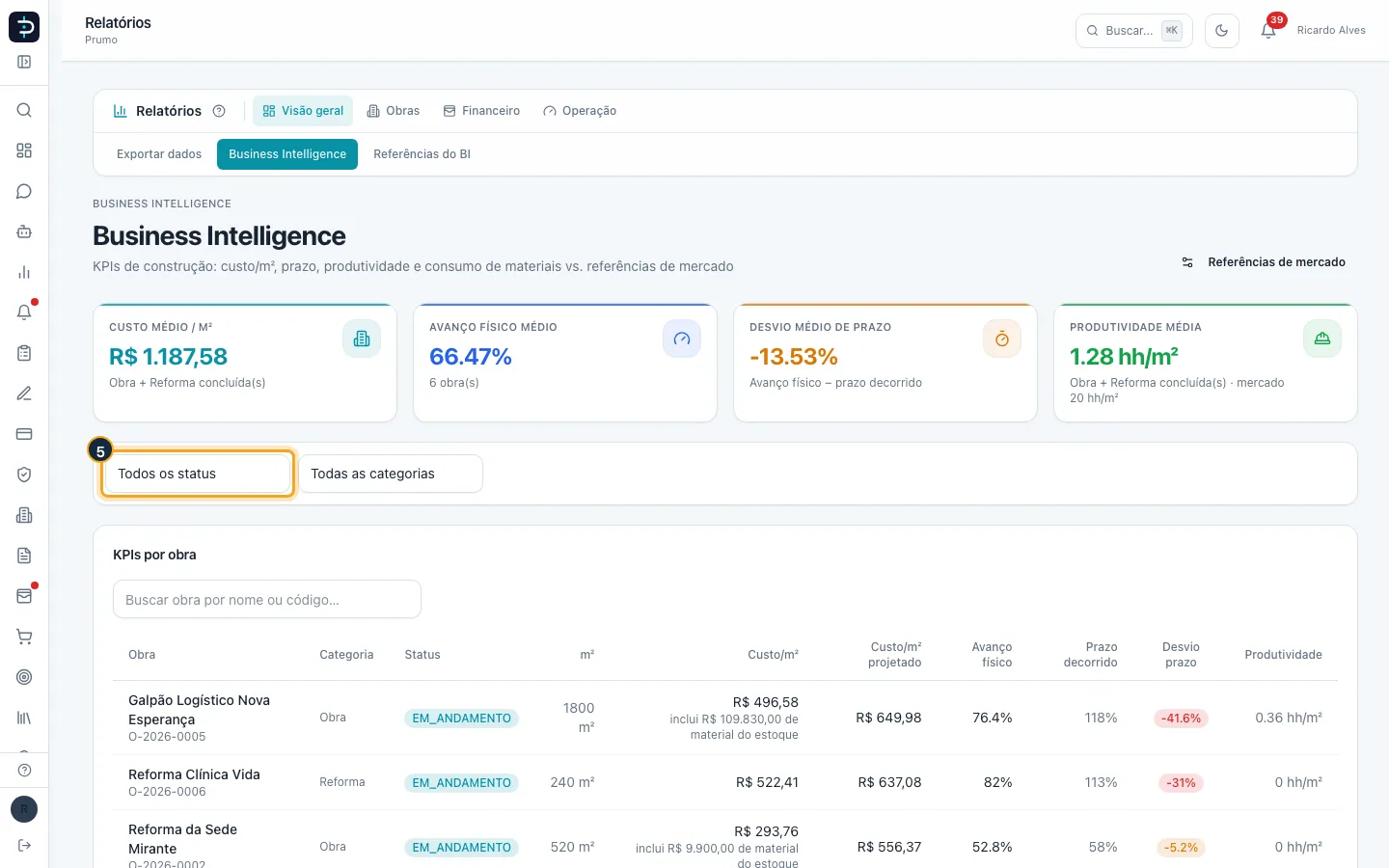Open sidebar bell alerts icon with red dot
Image resolution: width=1389 pixels, height=868 pixels.
pos(24,312)
